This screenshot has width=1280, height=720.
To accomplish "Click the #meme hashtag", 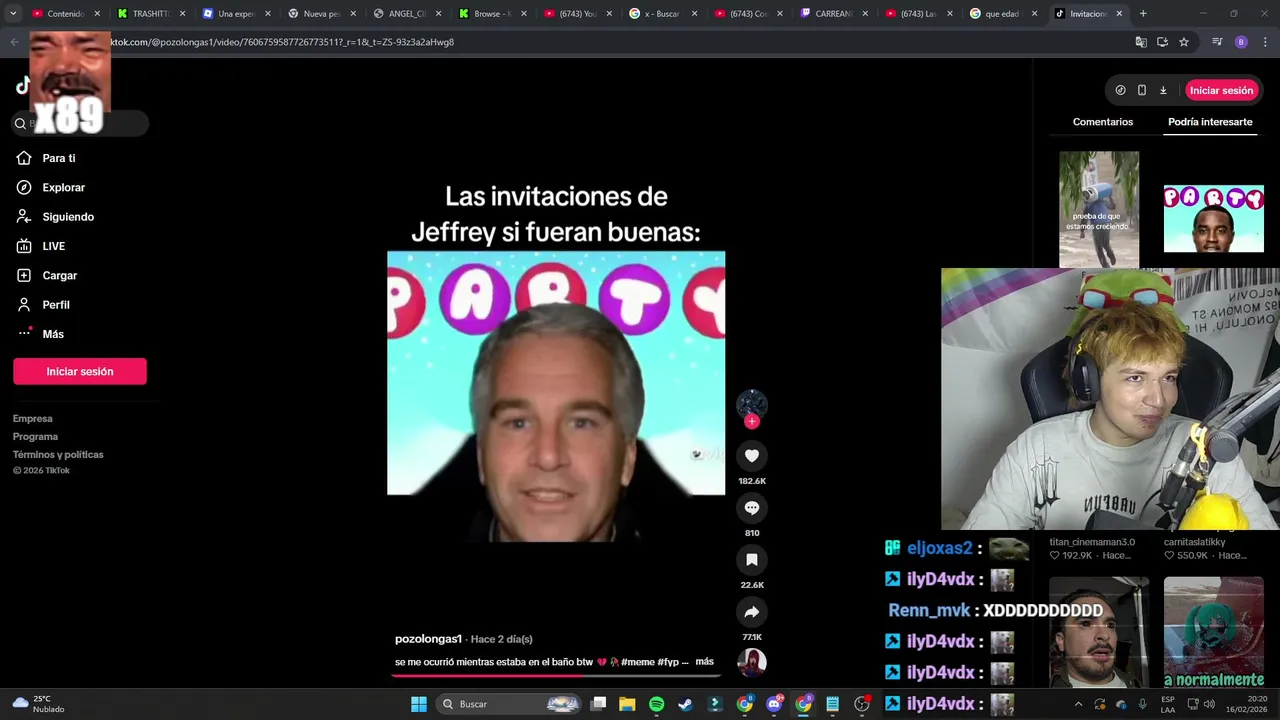I will (x=637, y=662).
